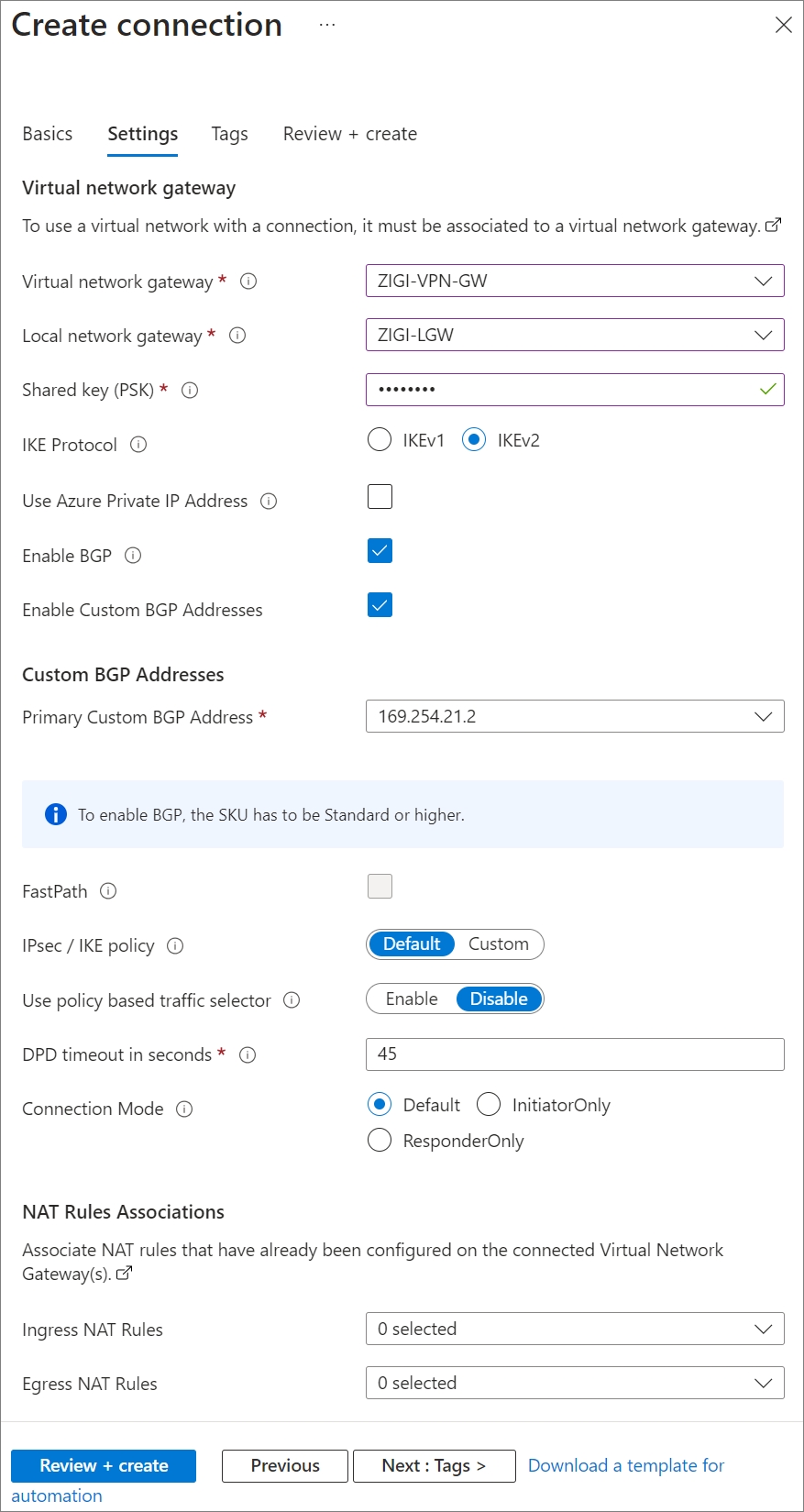Check Use Azure Private IP Address box

point(380,497)
